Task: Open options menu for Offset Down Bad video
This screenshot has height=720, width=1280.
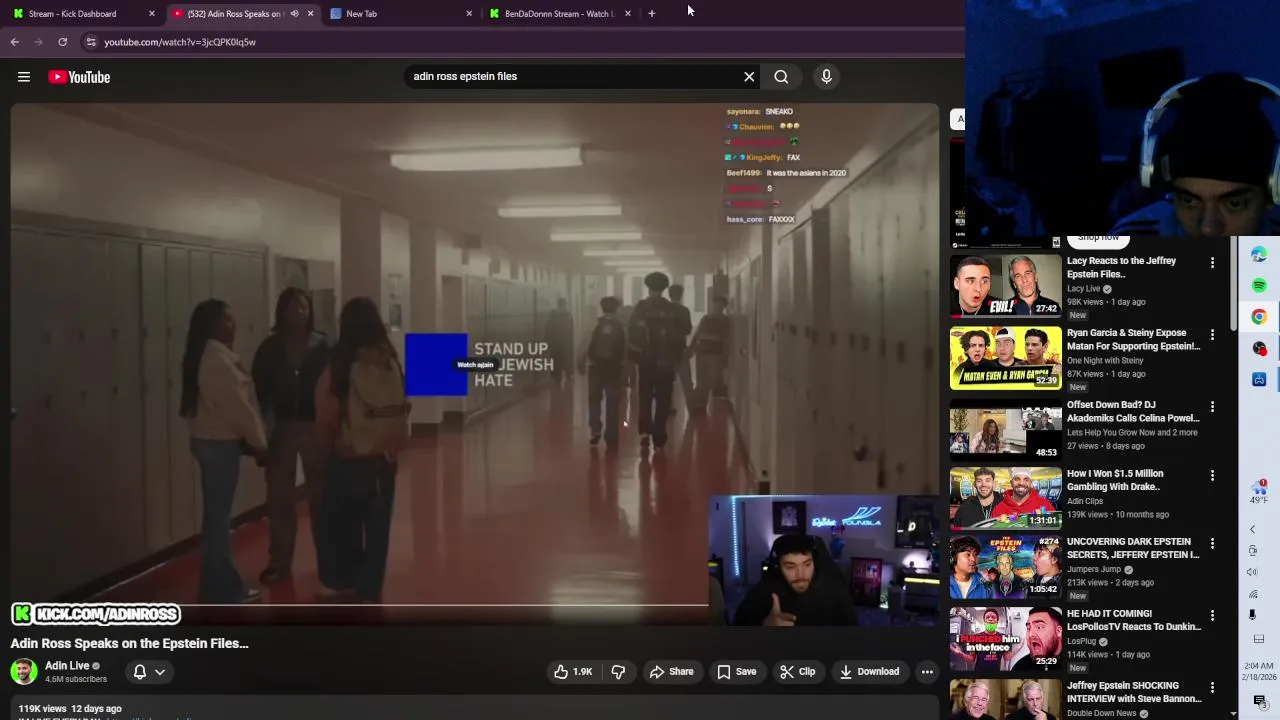Action: 1212,407
